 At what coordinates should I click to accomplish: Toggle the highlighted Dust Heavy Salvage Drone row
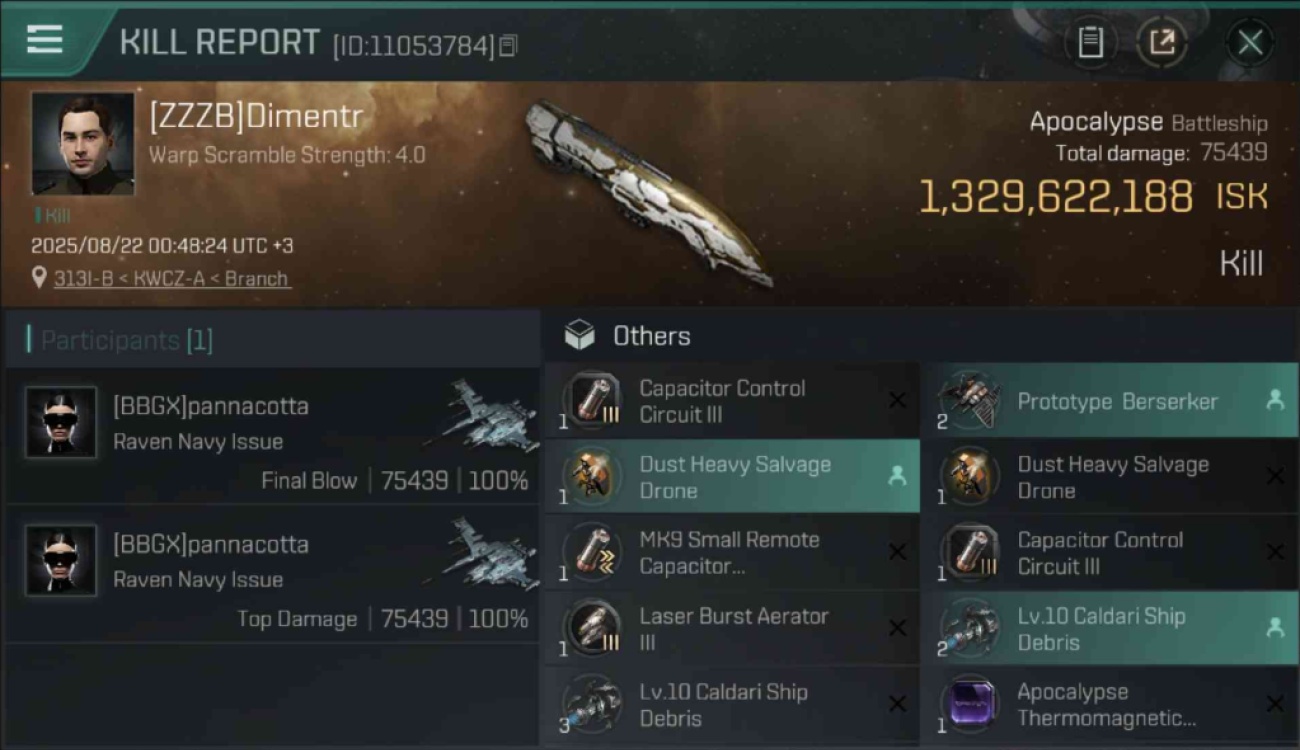coord(732,477)
